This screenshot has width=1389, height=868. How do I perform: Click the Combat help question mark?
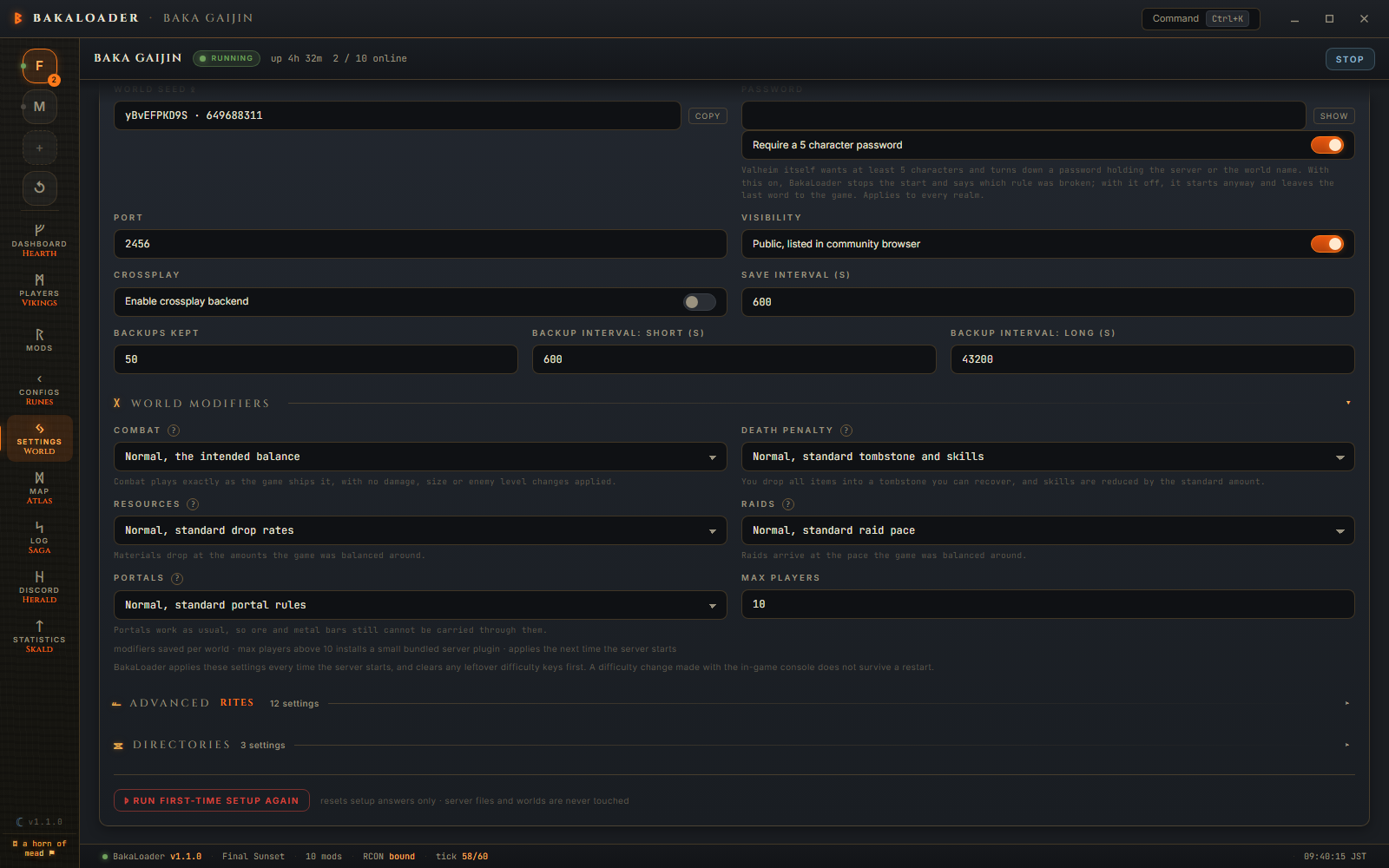(174, 431)
